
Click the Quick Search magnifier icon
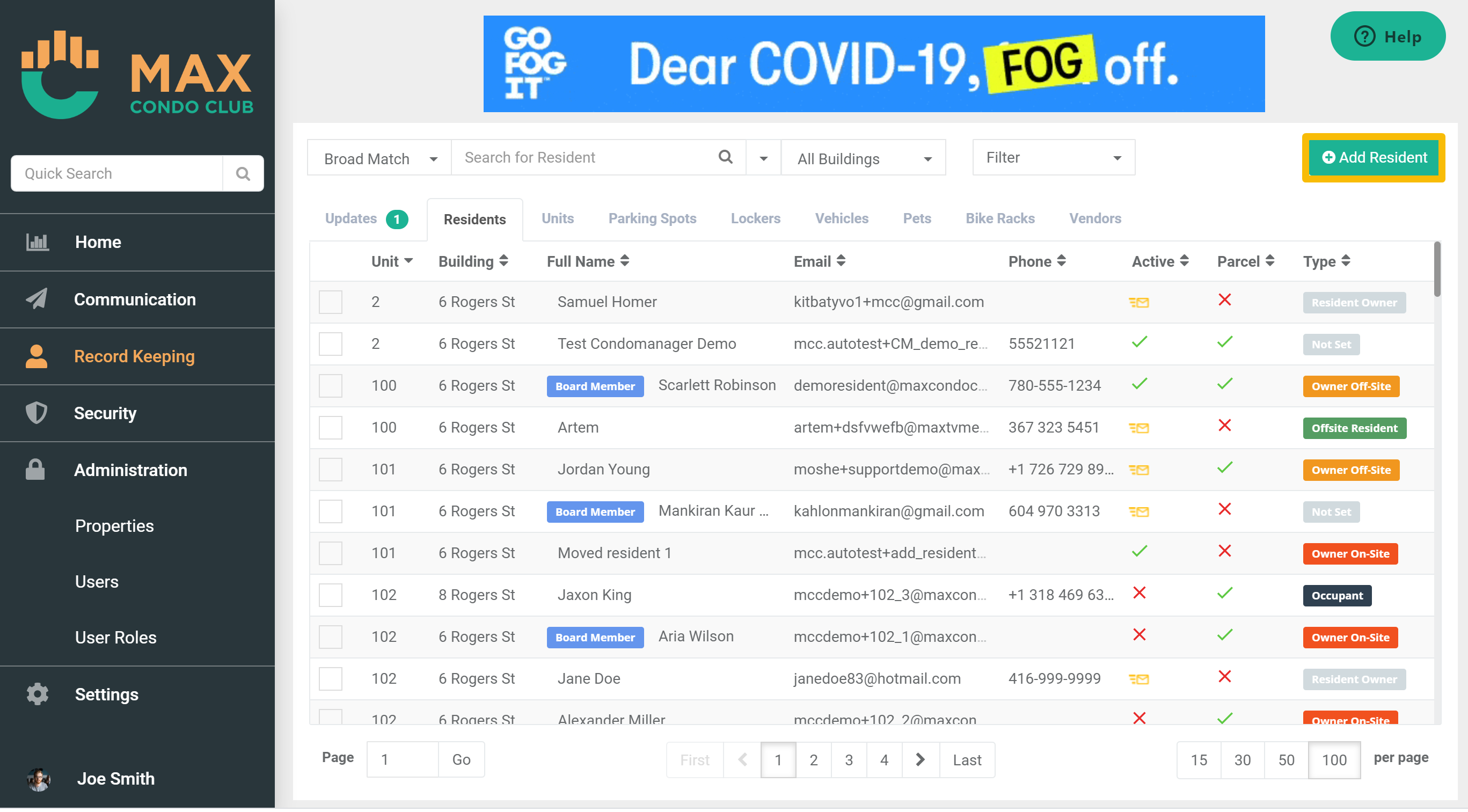[243, 174]
